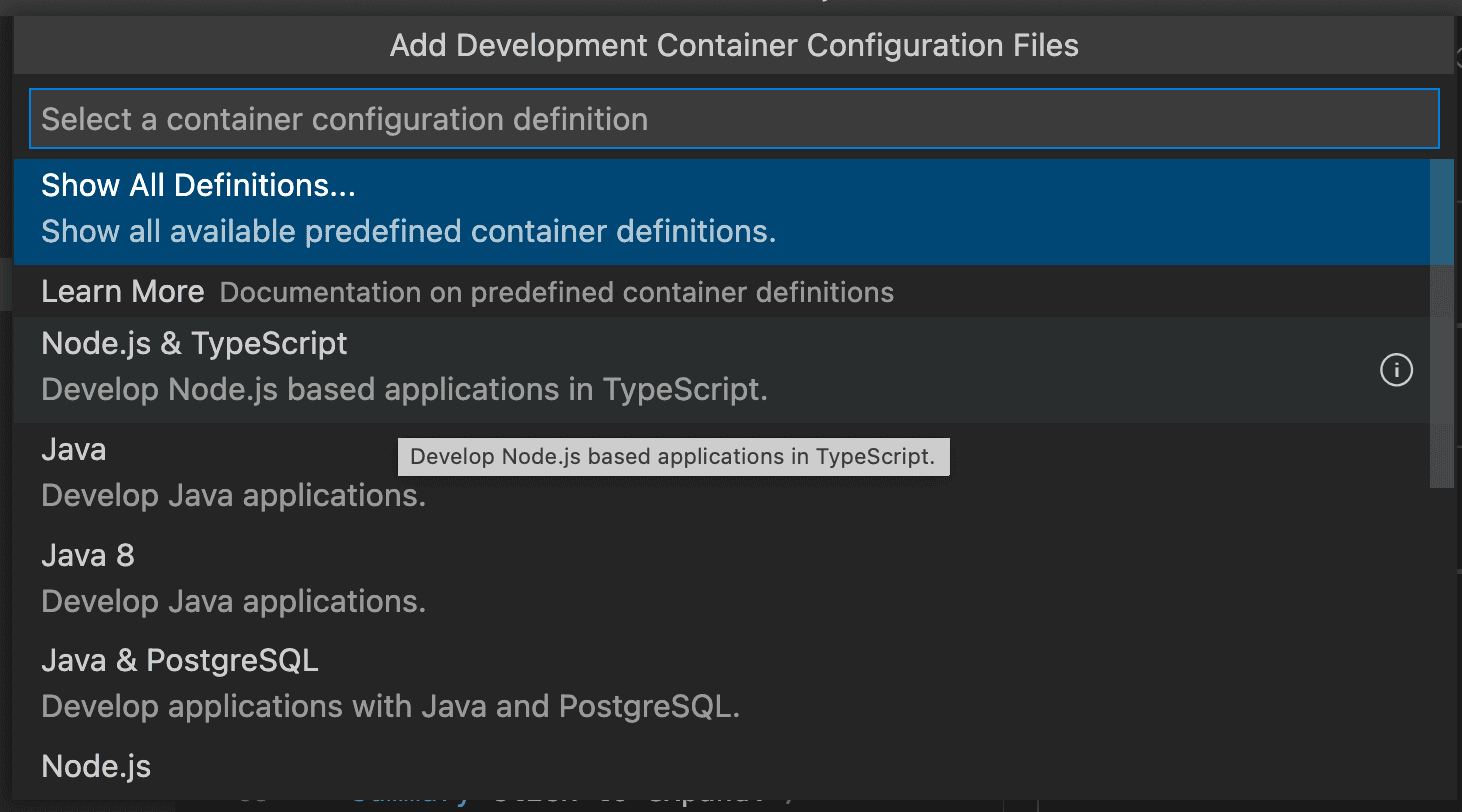The height and width of the screenshot is (812, 1462).
Task: Click 'Develop applications with Java and PostgreSQL' description
Action: click(x=390, y=707)
